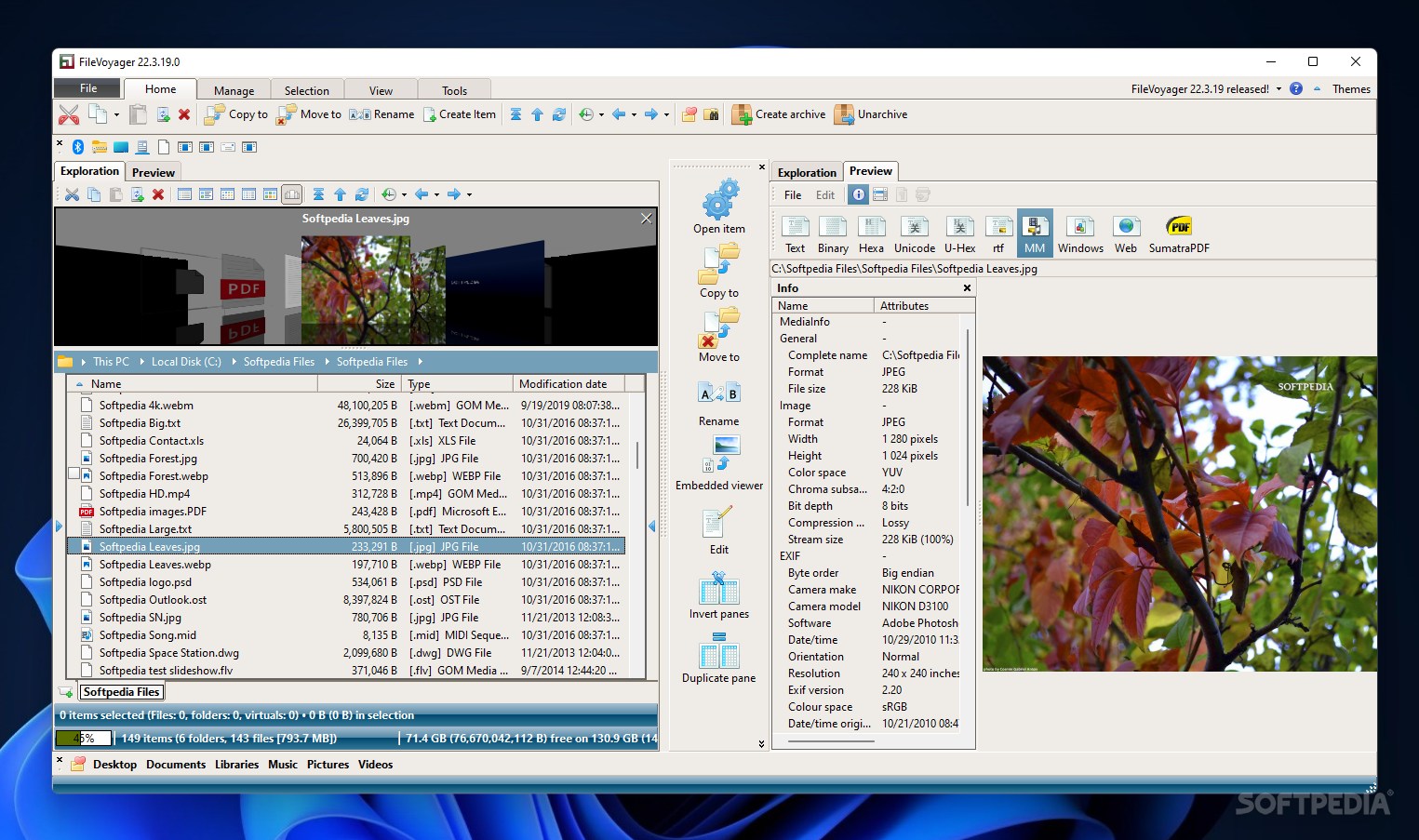Click the Bluetooth icon in quick bar

(78, 147)
